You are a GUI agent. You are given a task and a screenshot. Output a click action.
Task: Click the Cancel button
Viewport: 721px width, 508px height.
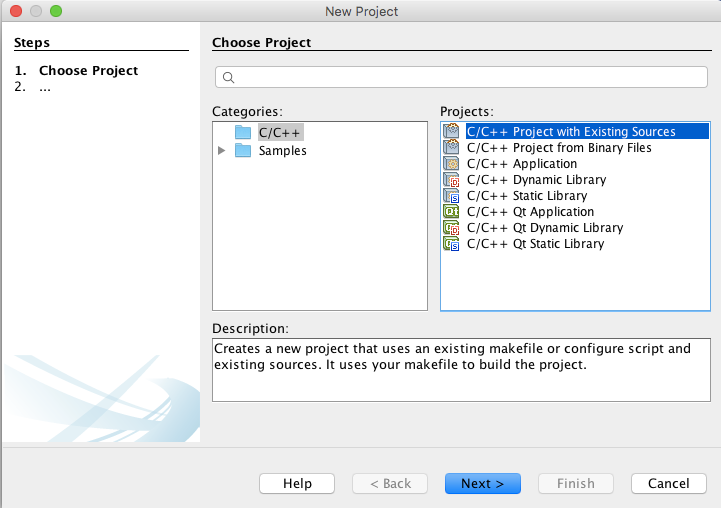click(669, 484)
